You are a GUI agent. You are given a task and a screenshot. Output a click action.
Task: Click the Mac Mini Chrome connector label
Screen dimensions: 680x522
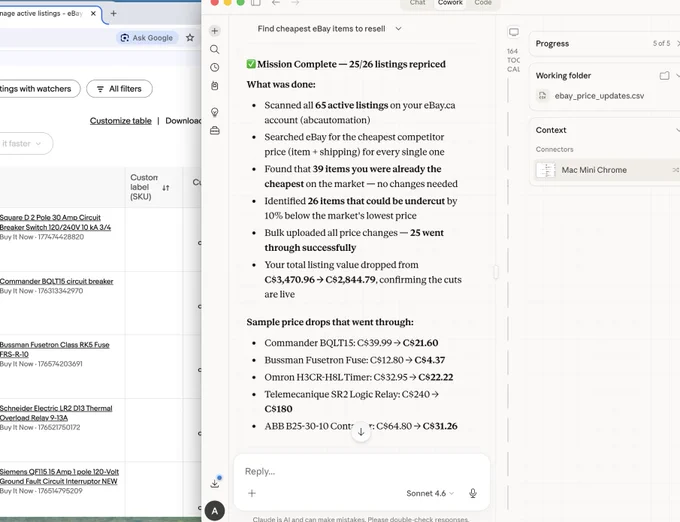point(594,170)
